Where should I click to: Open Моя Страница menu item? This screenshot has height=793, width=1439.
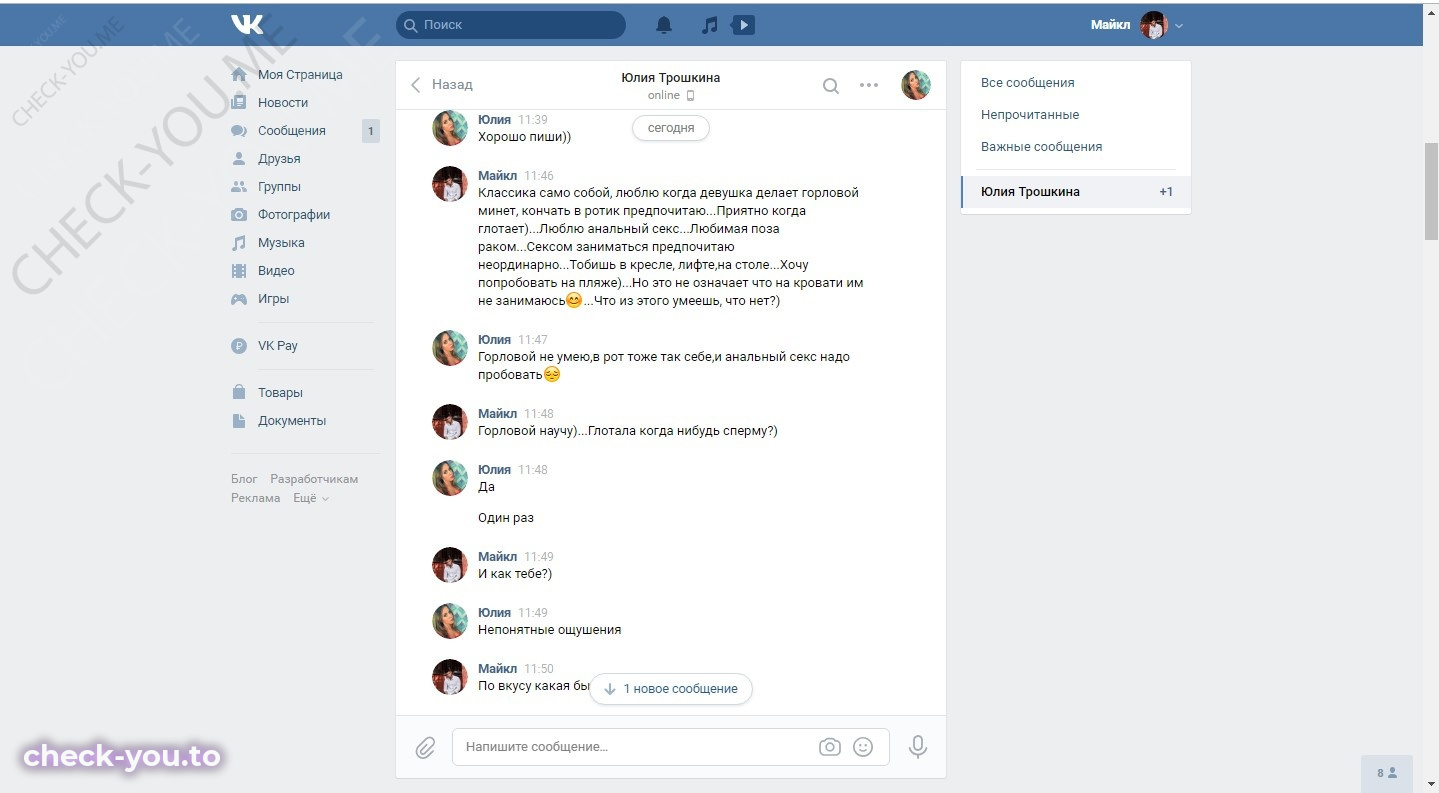(x=300, y=75)
